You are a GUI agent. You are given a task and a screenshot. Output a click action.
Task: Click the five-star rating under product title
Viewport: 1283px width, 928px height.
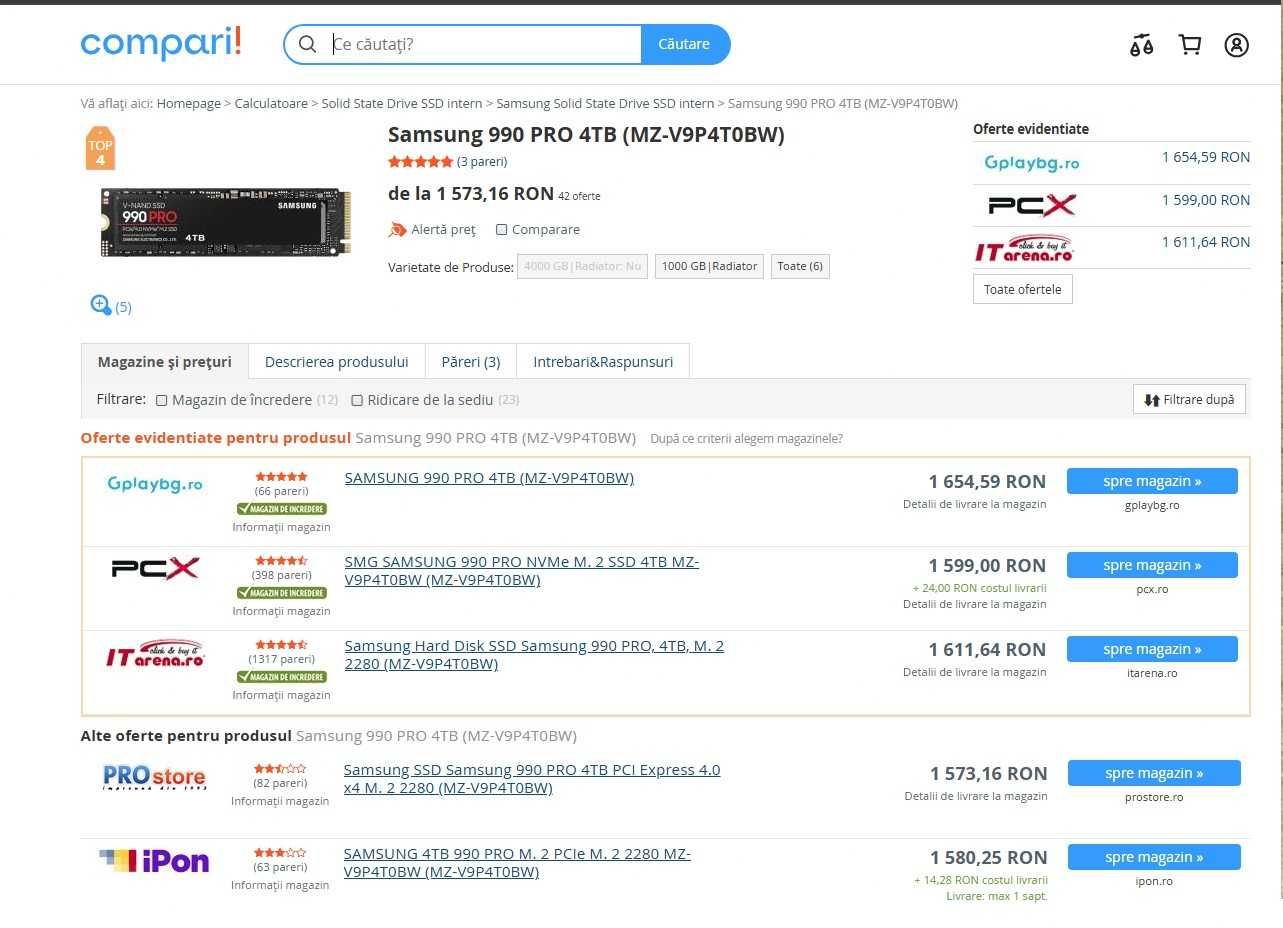[x=420, y=161]
